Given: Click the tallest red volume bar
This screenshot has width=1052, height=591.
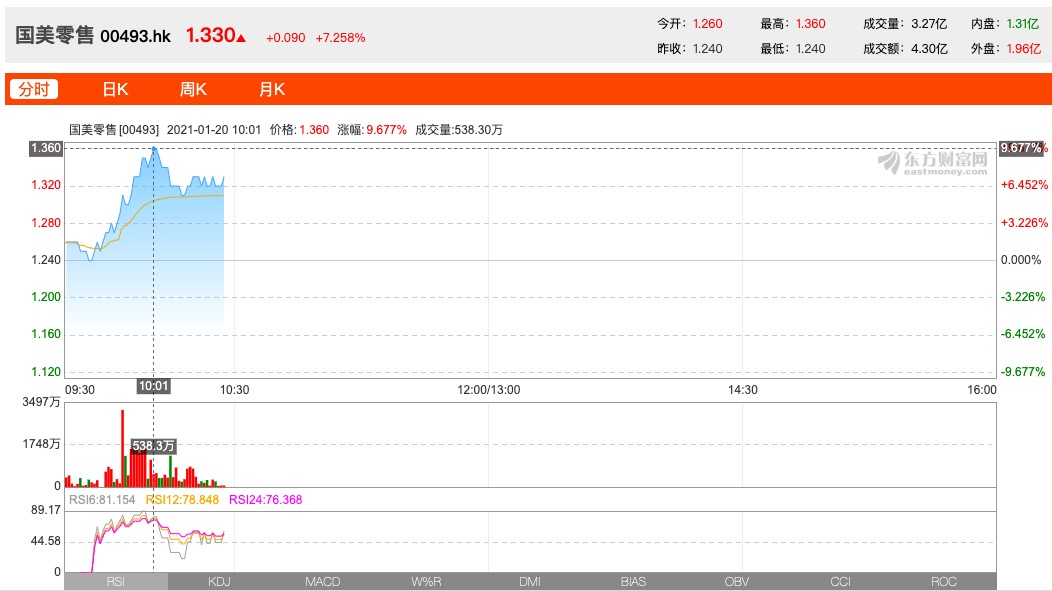Looking at the screenshot, I should 123,448.
